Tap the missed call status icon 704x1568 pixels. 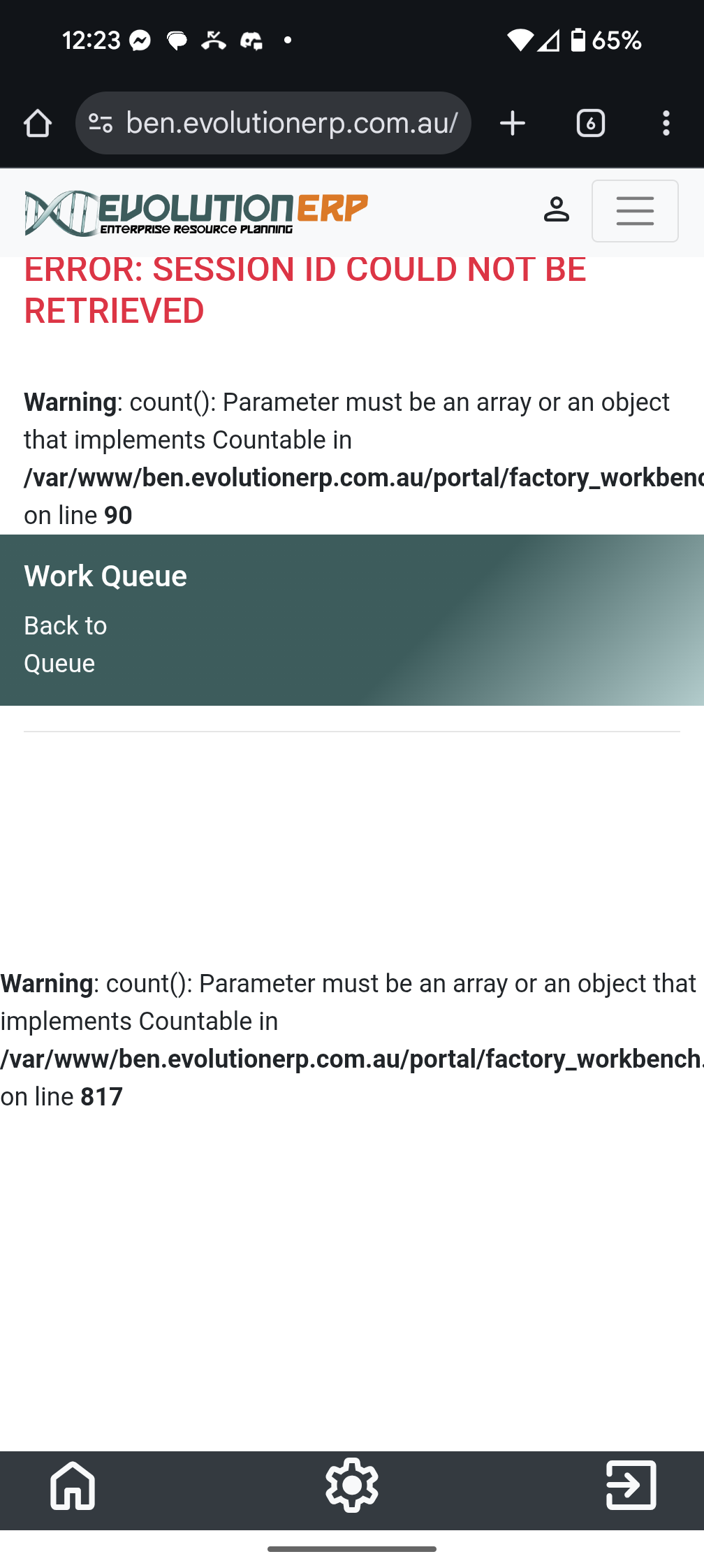click(214, 41)
